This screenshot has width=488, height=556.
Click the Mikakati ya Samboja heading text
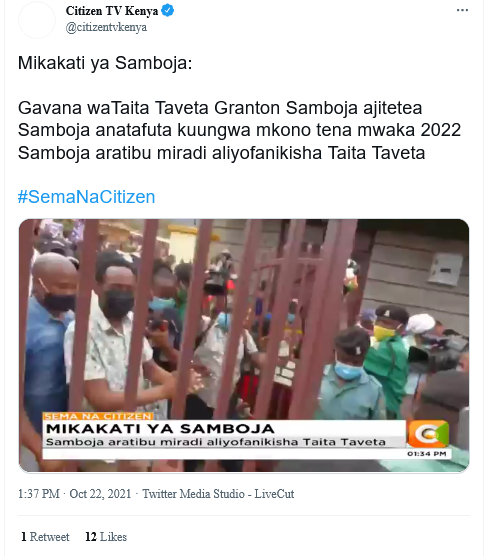point(105,63)
